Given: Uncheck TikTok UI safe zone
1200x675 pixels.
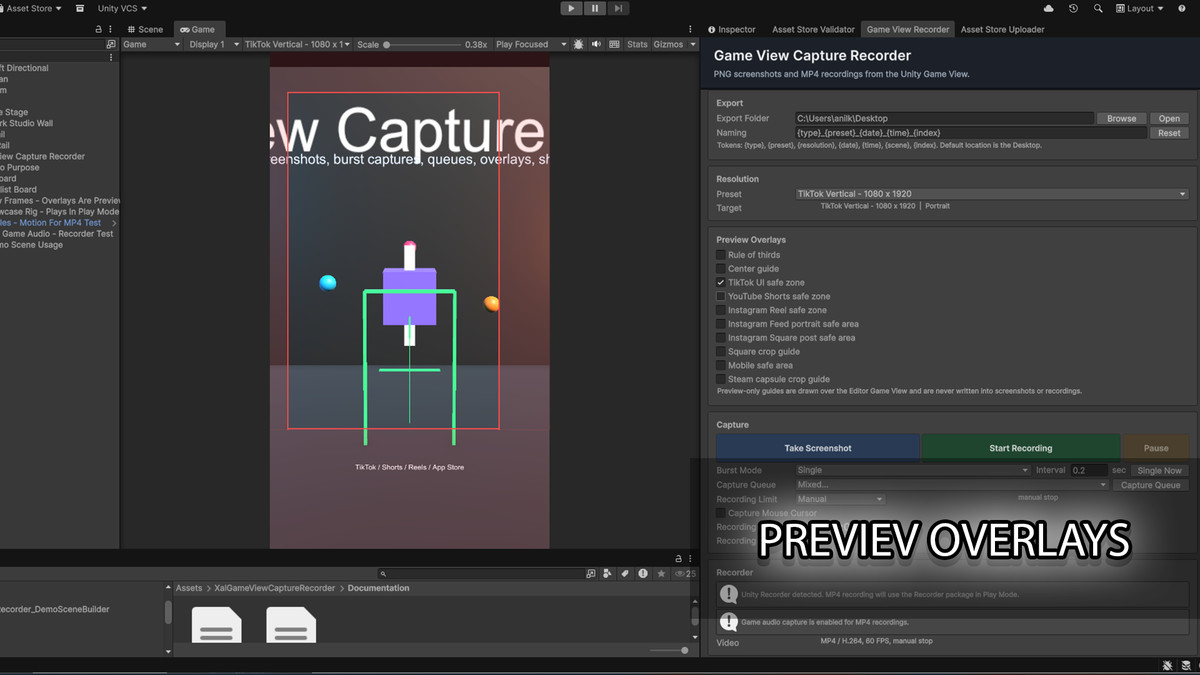Looking at the screenshot, I should pyautogui.click(x=720, y=283).
